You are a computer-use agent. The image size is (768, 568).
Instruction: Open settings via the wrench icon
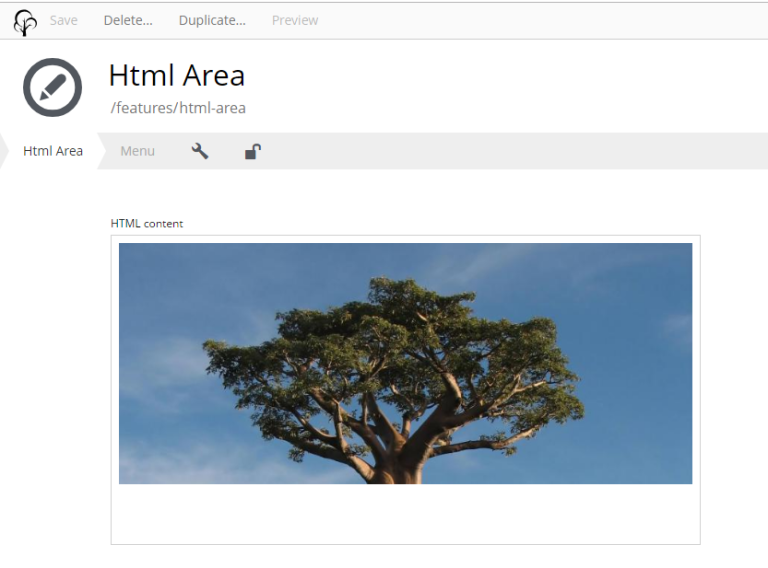(x=200, y=151)
